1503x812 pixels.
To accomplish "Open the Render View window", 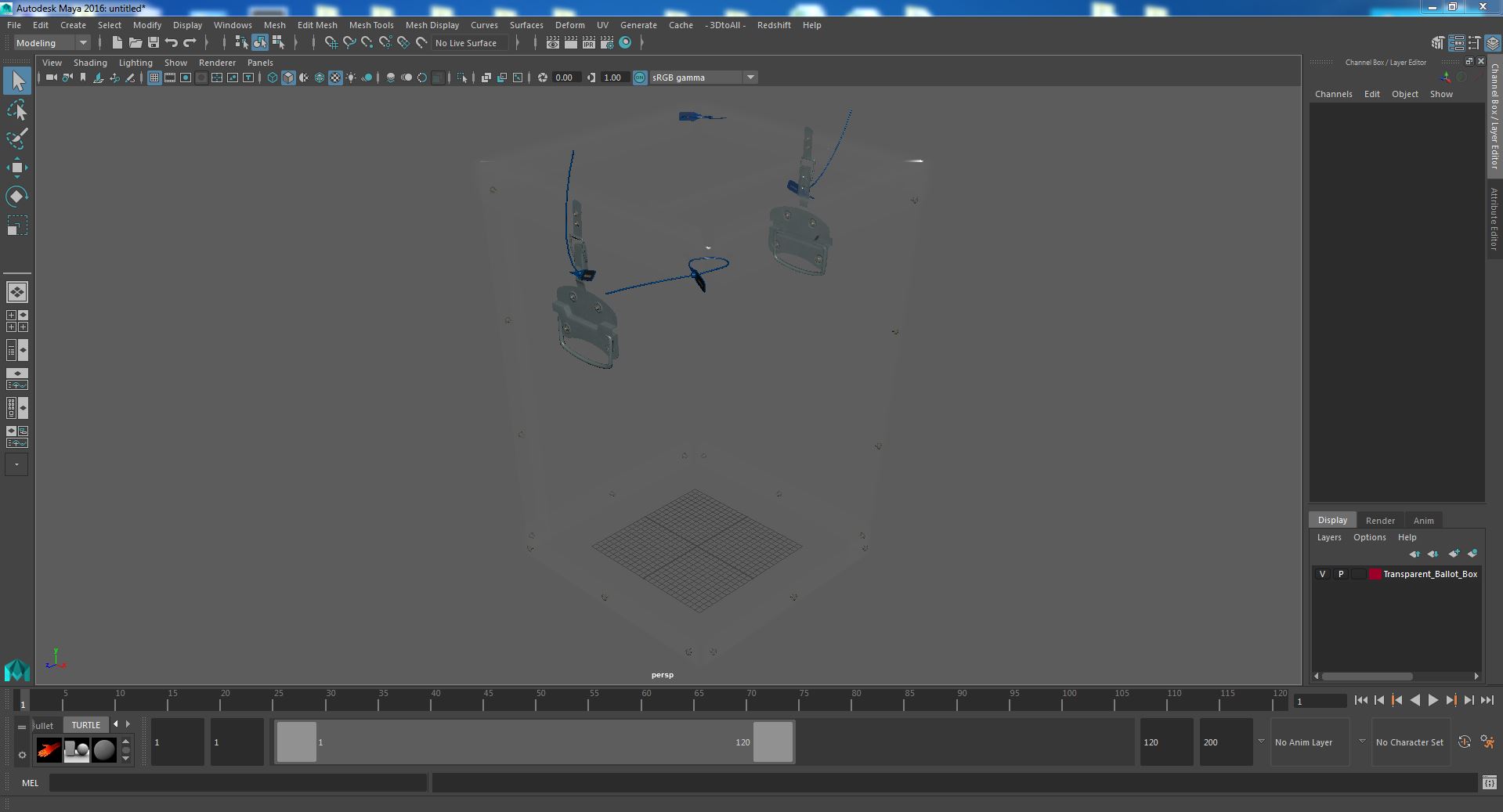I will (x=553, y=43).
